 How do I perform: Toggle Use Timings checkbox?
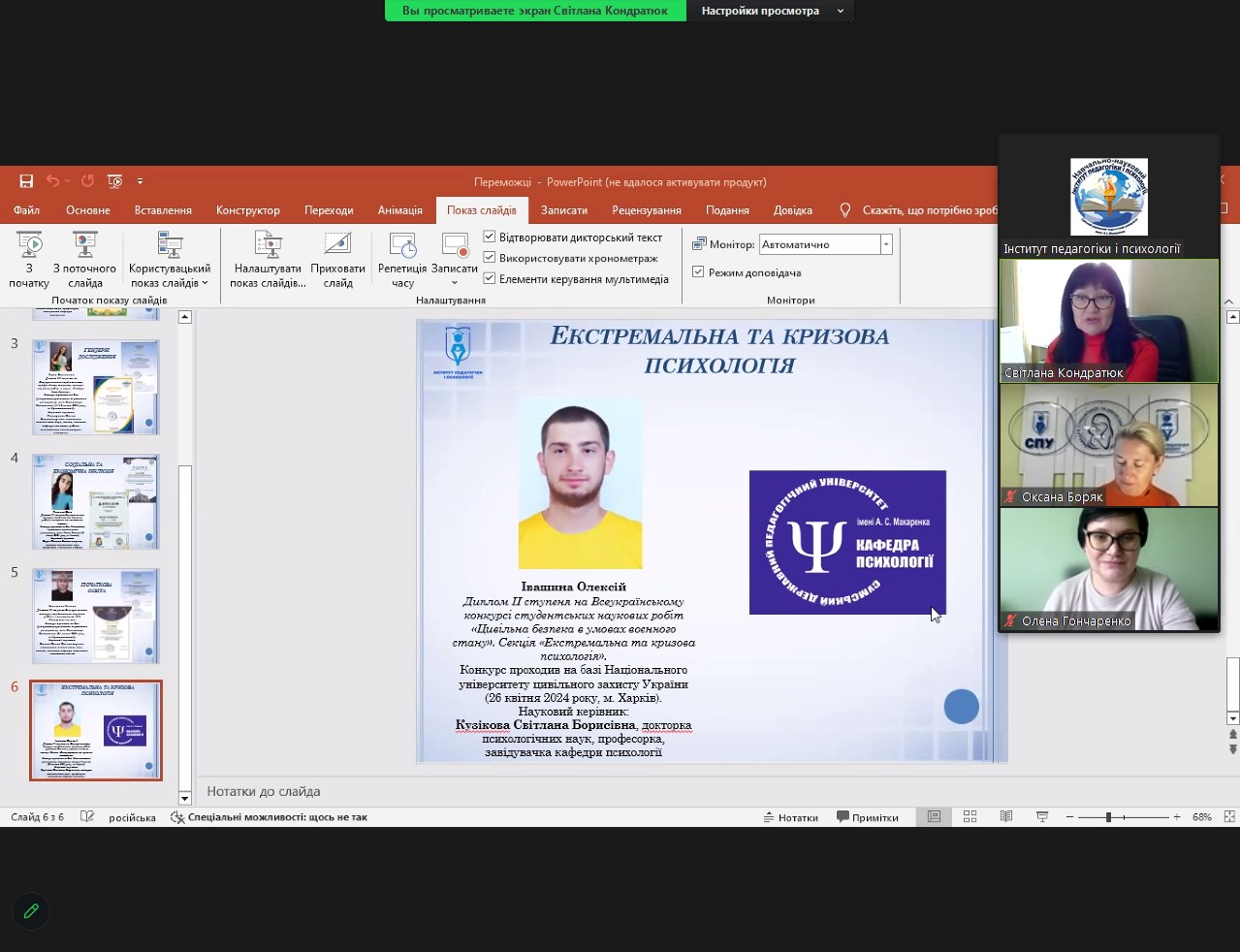(x=490, y=258)
